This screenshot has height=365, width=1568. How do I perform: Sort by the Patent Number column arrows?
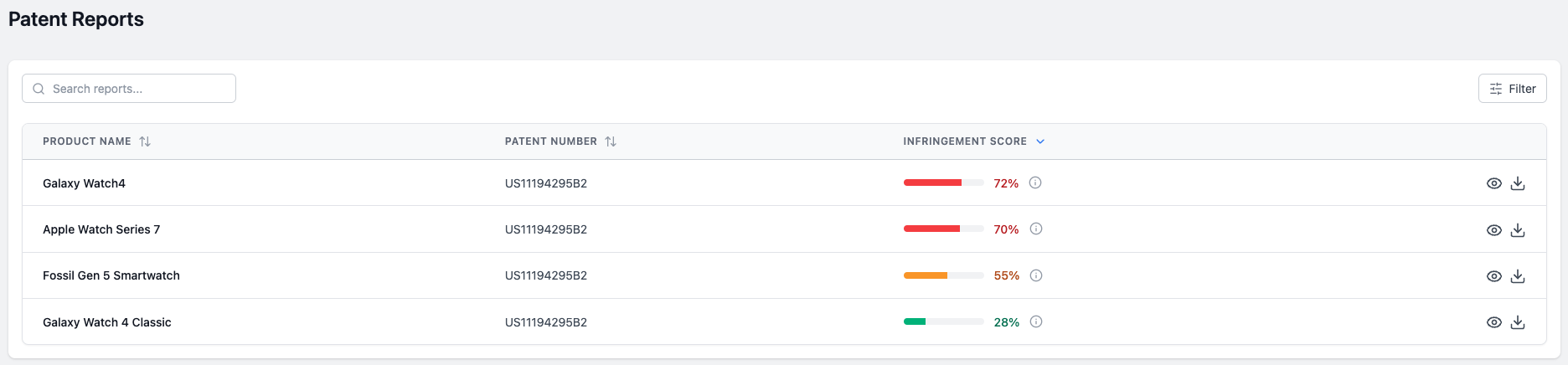point(611,141)
